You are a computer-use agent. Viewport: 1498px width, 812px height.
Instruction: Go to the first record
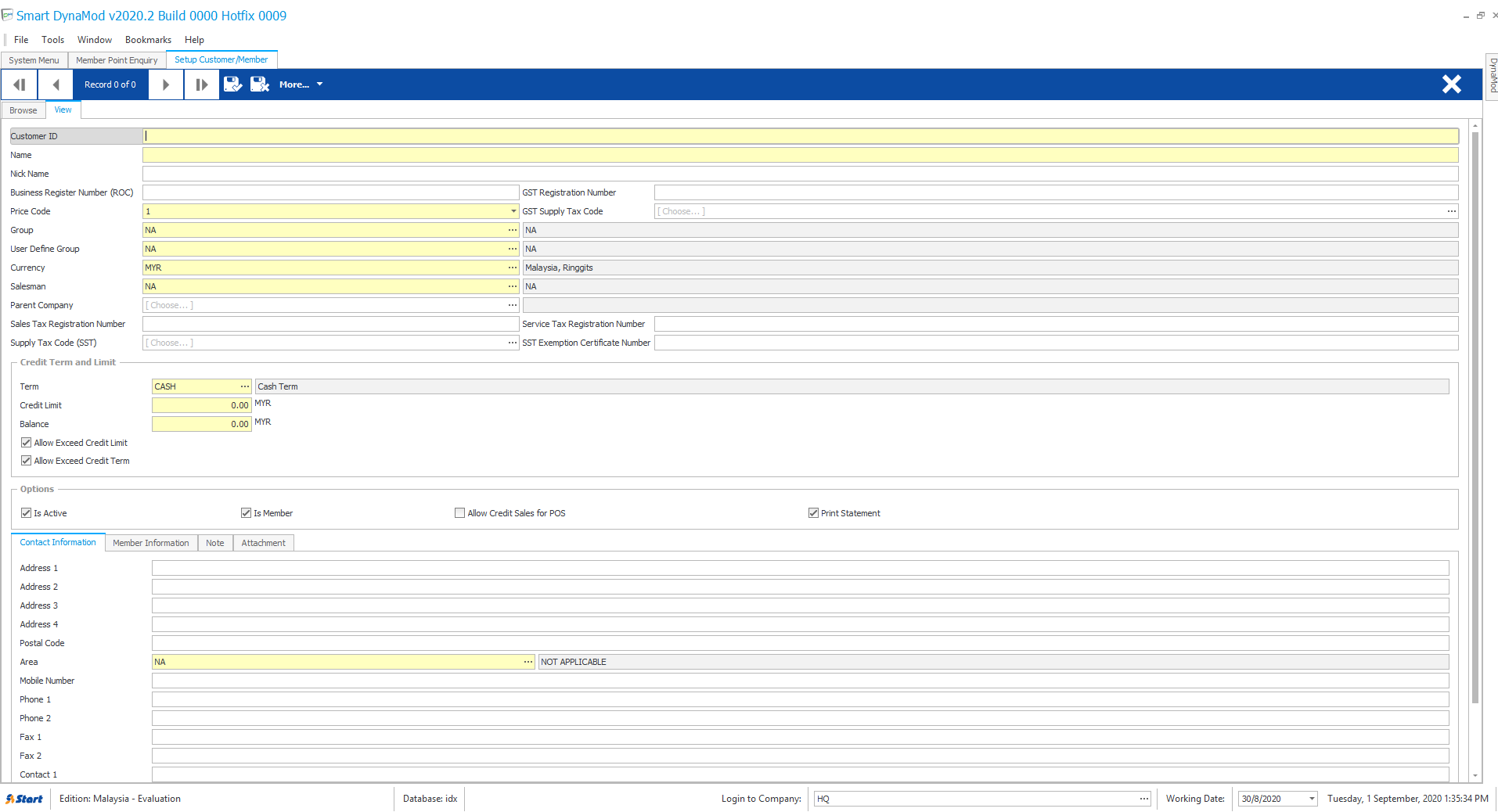coord(20,84)
